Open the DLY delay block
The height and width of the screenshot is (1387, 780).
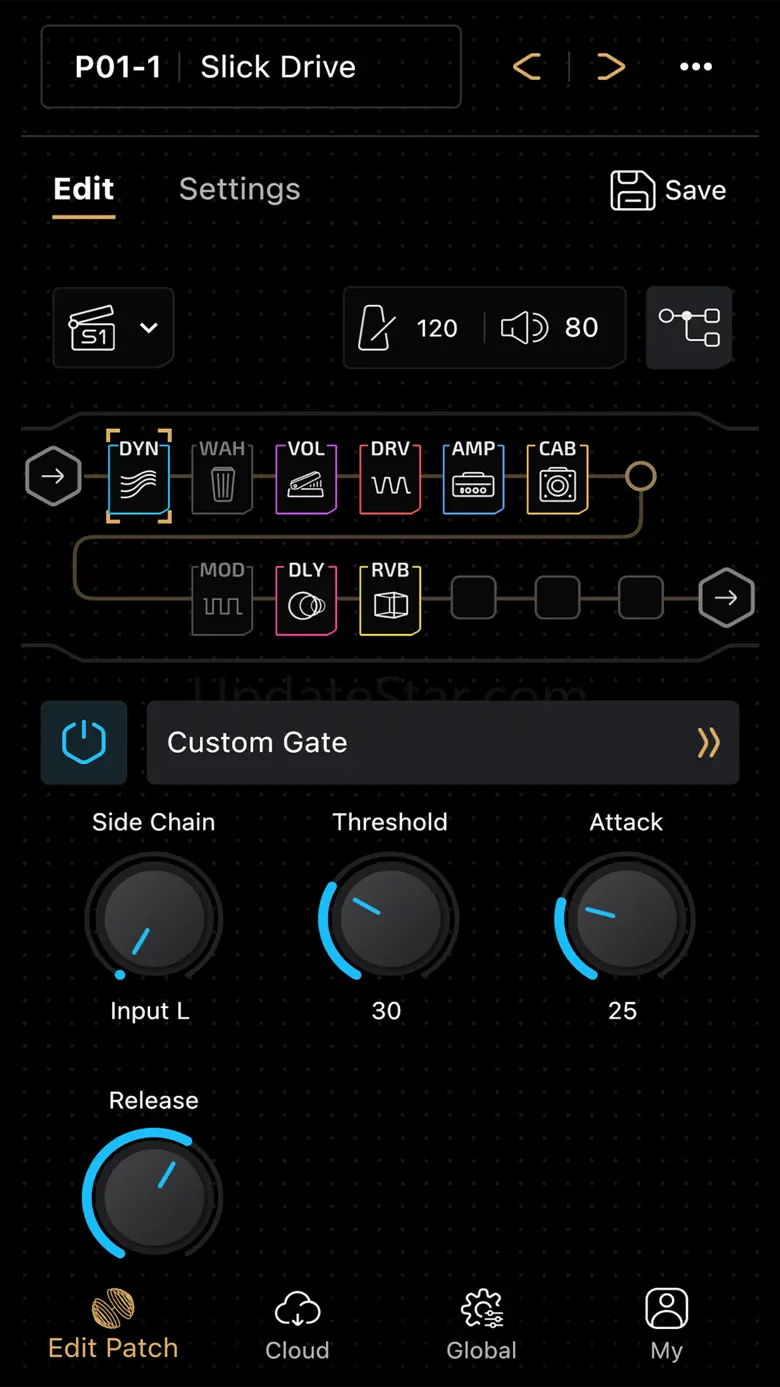click(x=306, y=598)
